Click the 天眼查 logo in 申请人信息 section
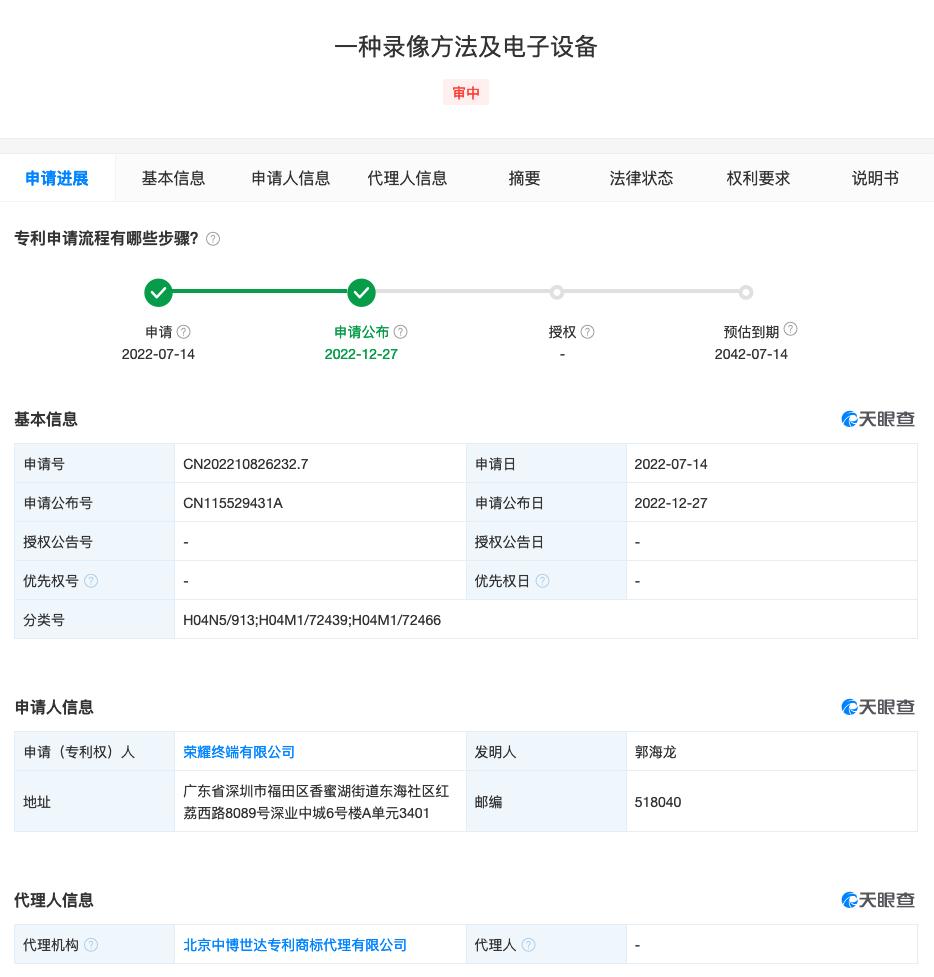934x977 pixels. click(x=877, y=707)
